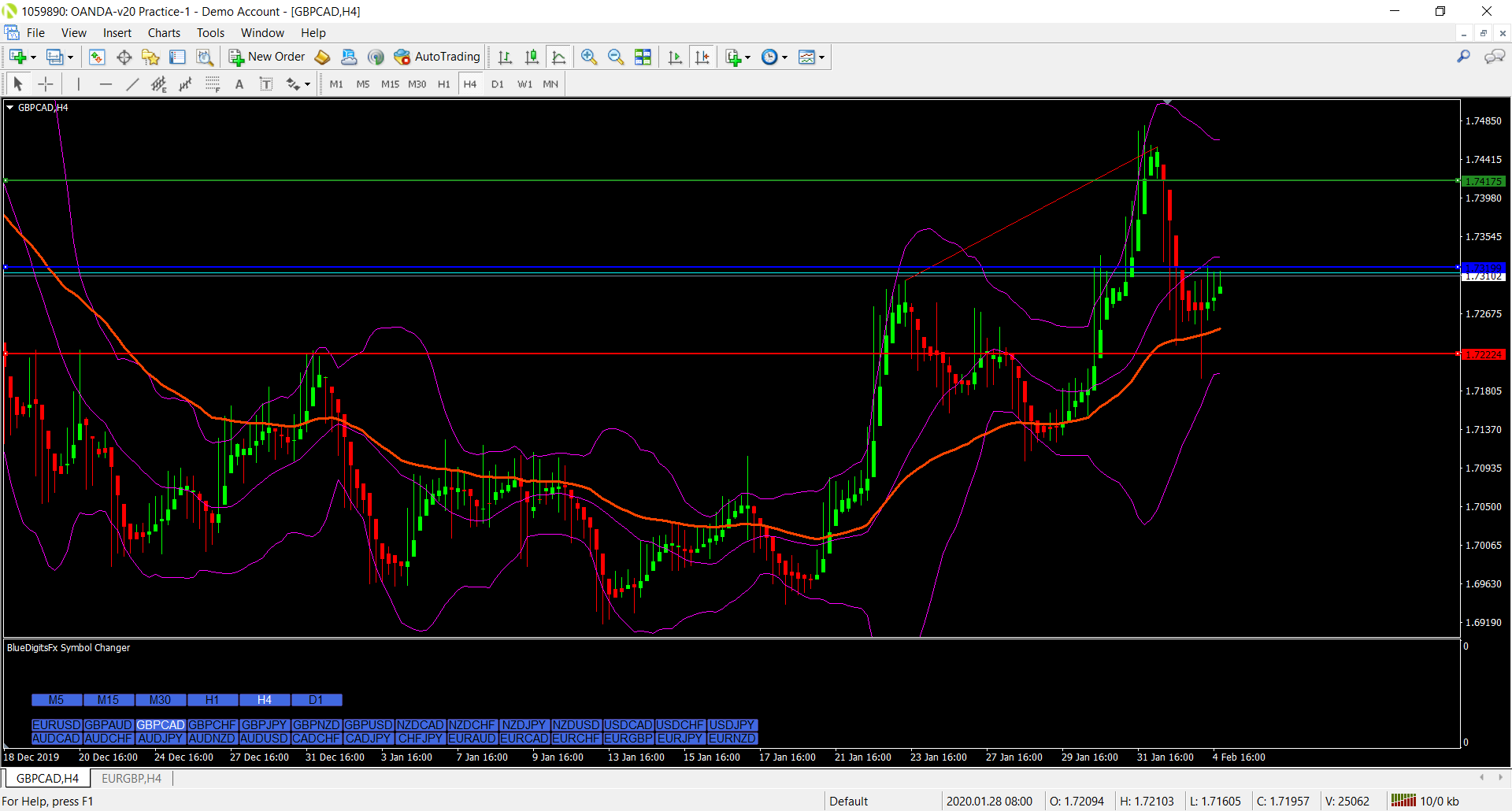Select the arrow cursor tool

(x=18, y=84)
